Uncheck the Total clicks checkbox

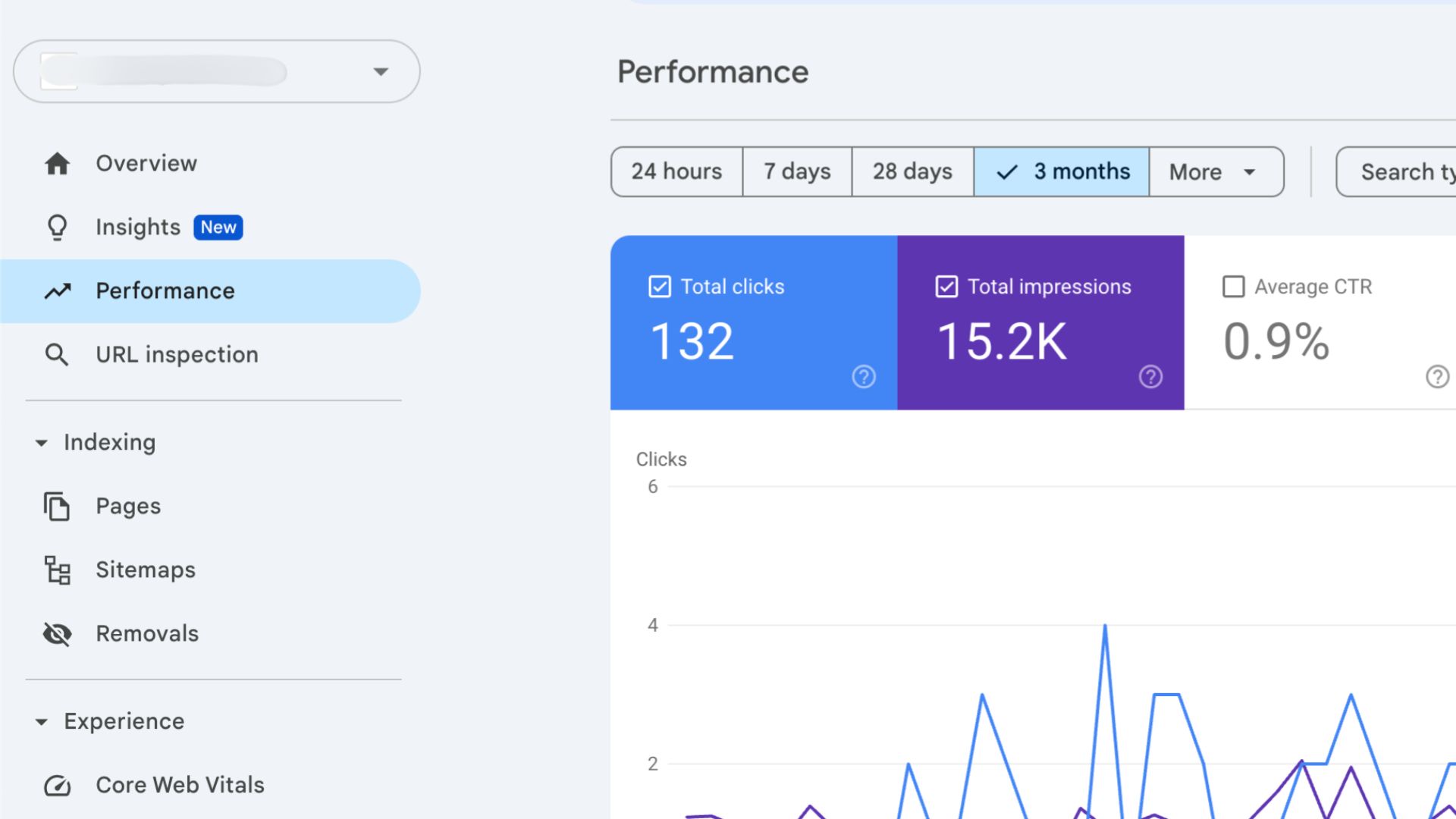[x=660, y=287]
